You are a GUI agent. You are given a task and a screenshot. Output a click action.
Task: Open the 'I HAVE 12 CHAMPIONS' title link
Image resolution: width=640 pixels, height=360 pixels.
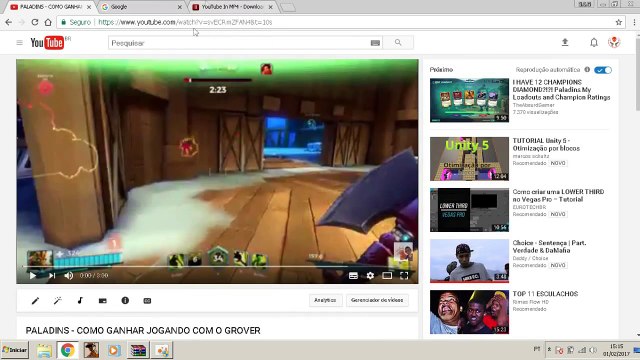tap(561, 90)
